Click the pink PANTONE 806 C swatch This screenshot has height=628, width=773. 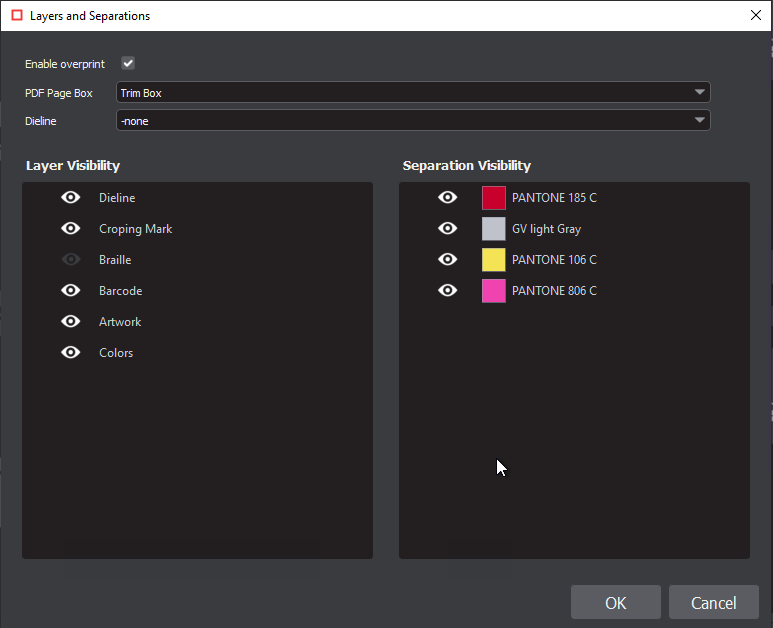[494, 291]
